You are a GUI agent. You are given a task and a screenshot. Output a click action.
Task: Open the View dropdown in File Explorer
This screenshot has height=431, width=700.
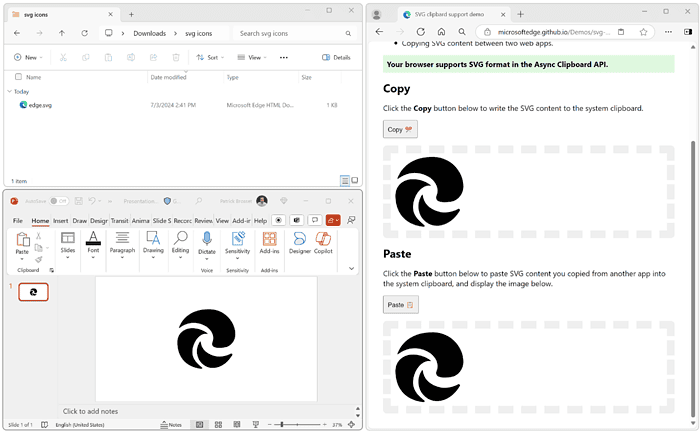pos(252,57)
